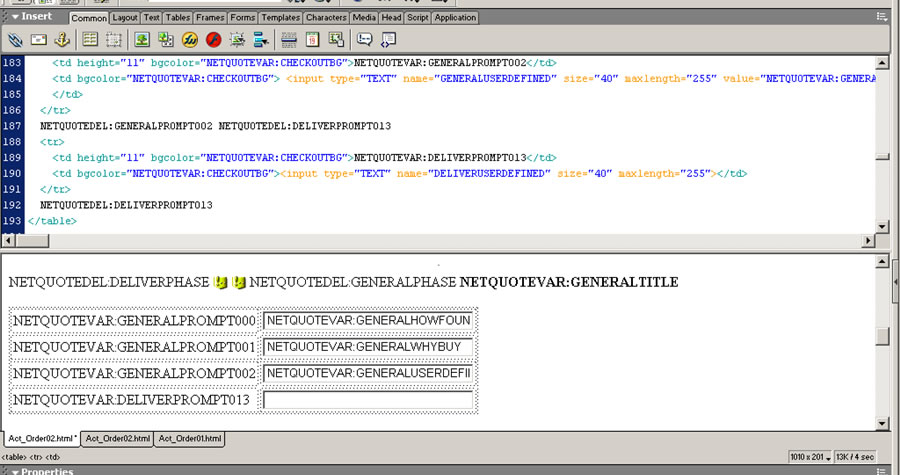Insert a Flash object using the red icon
Image resolution: width=900 pixels, height=475 pixels.
213,40
